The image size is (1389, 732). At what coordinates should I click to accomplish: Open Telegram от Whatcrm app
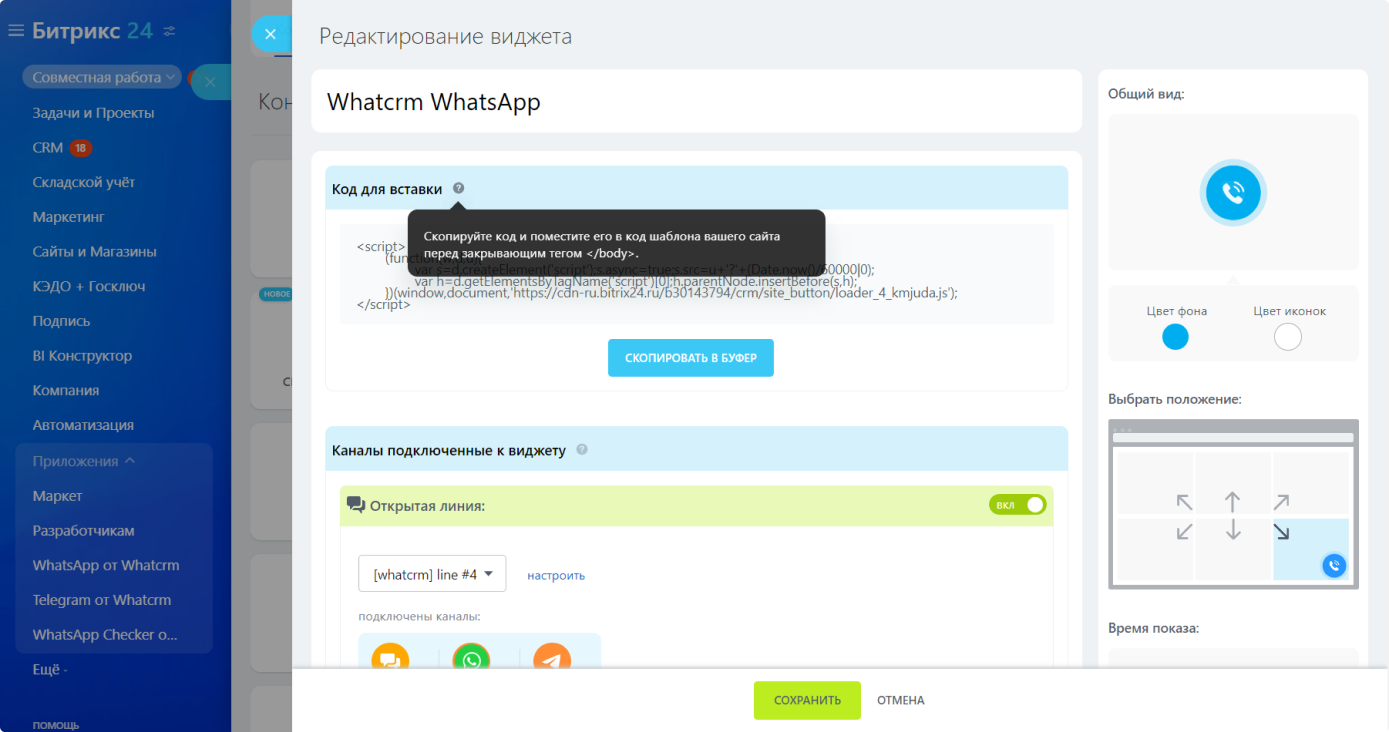point(101,600)
